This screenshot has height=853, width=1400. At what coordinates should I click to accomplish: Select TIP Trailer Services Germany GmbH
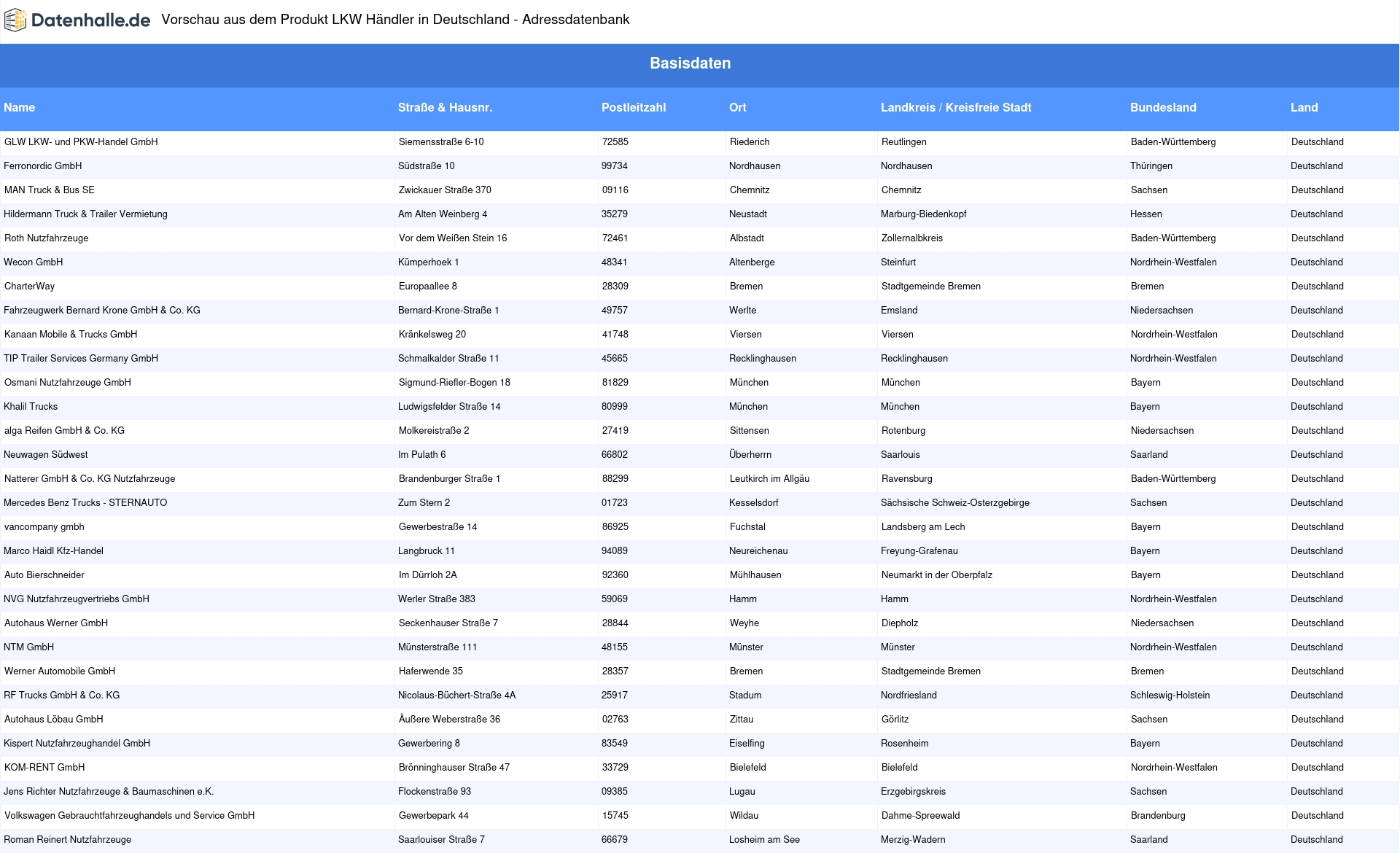tap(81, 359)
